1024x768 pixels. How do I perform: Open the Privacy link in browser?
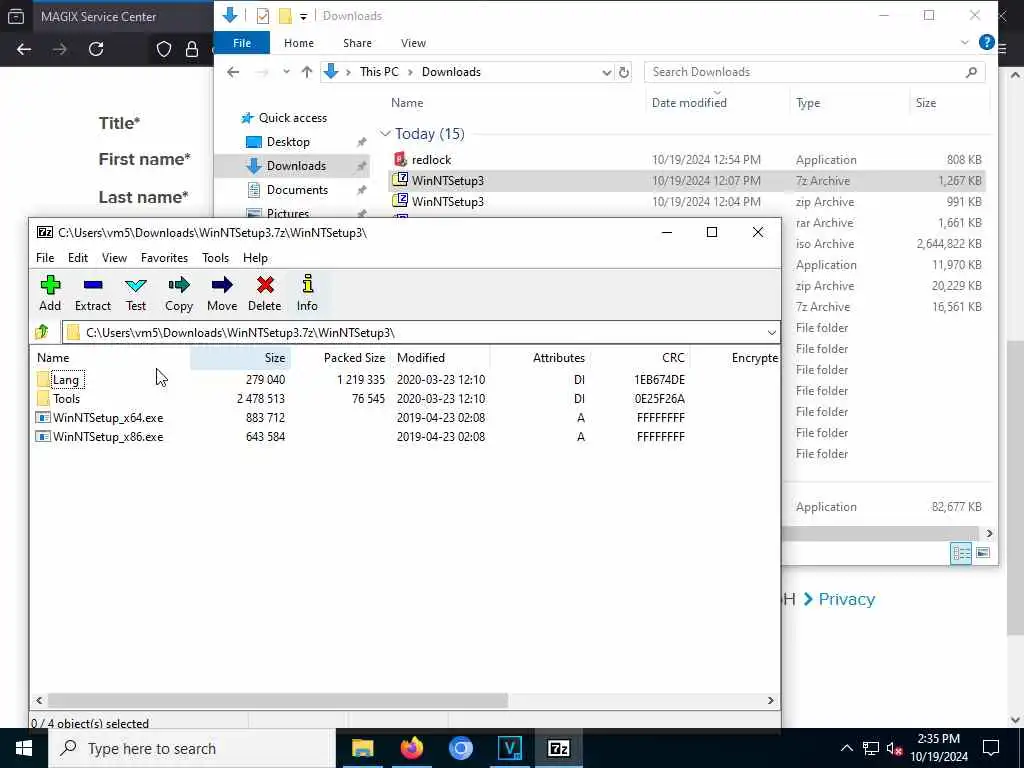[x=846, y=600]
